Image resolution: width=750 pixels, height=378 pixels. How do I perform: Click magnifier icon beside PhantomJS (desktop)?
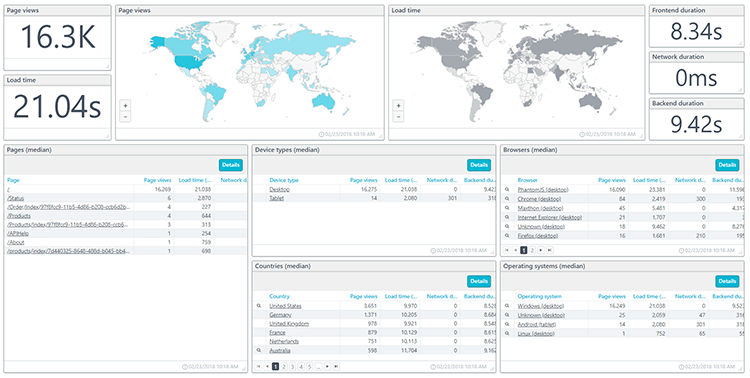[507, 189]
